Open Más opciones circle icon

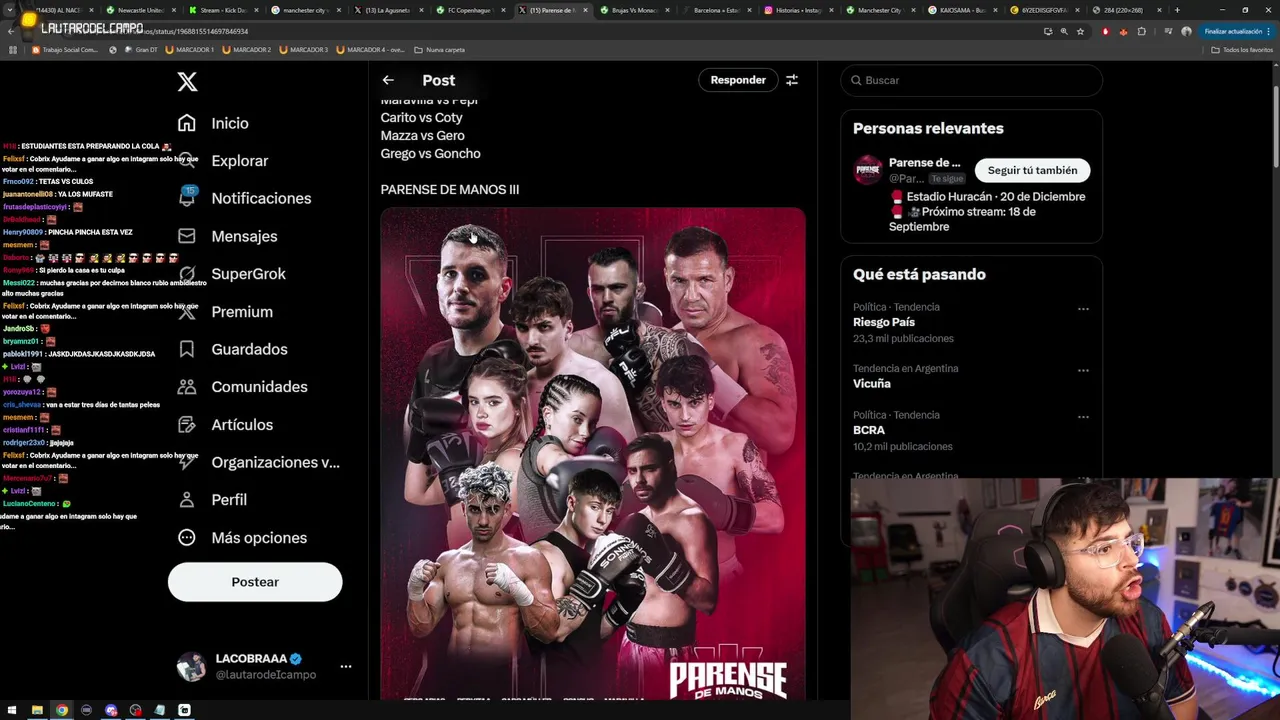(x=187, y=538)
